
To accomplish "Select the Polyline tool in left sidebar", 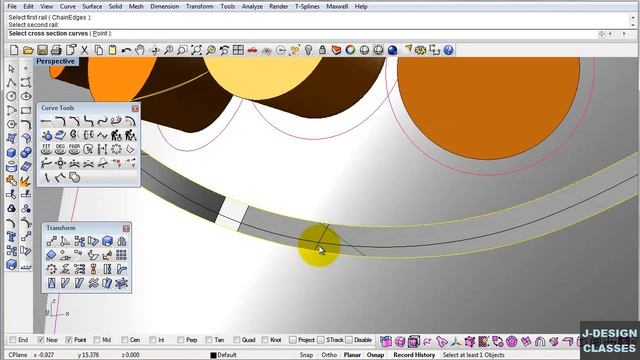I will [x=11, y=82].
